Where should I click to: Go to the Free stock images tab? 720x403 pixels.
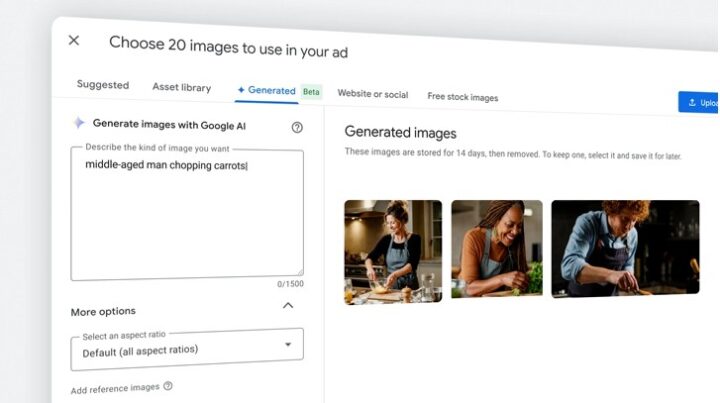tap(462, 97)
